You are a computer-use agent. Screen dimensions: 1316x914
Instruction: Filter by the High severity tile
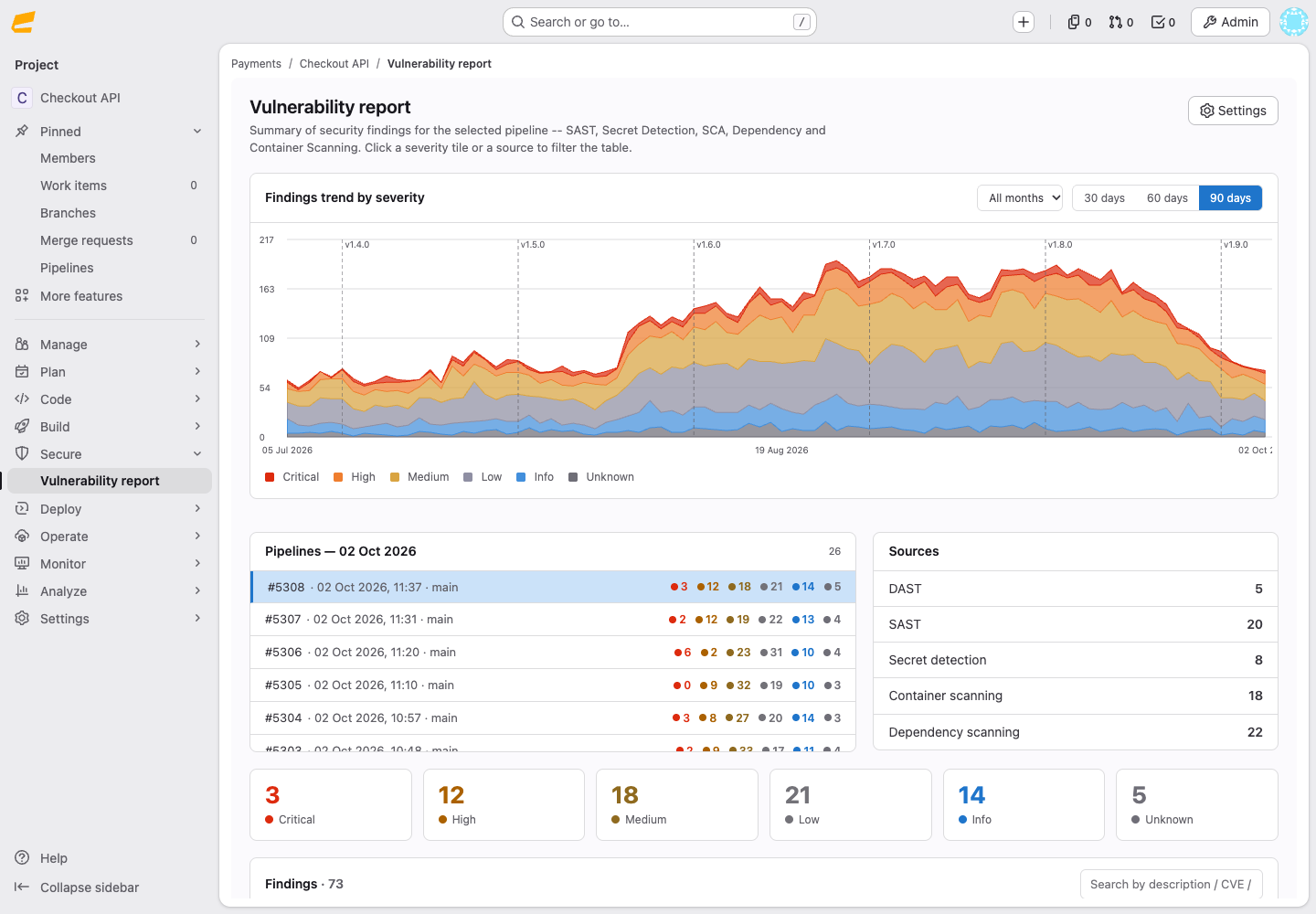click(x=504, y=804)
